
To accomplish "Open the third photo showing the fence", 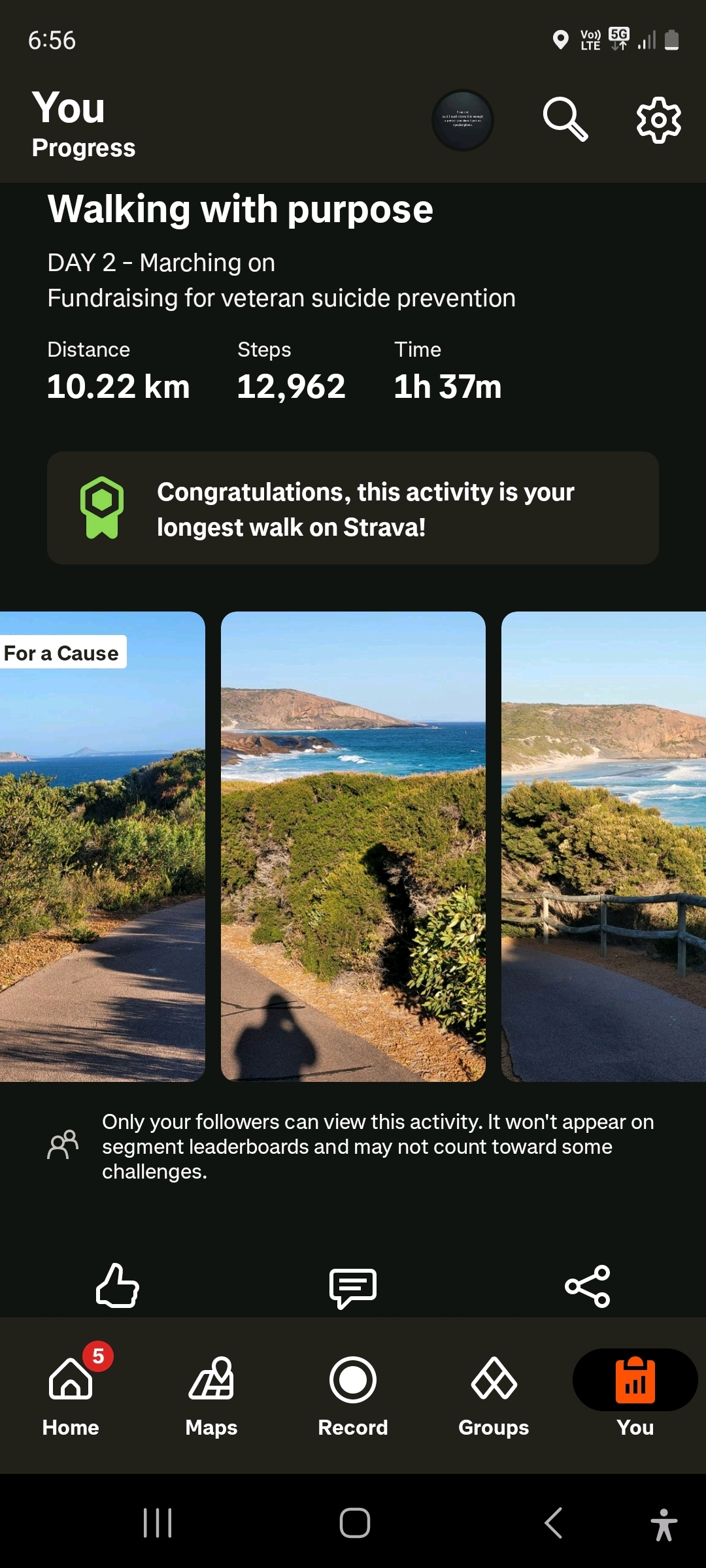I will point(603,846).
